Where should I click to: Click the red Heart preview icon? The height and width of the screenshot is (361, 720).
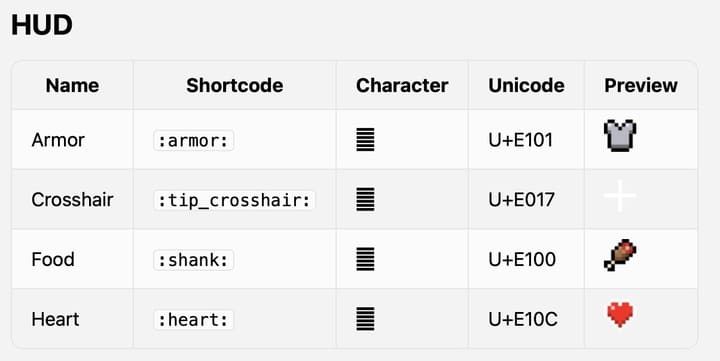pos(620,315)
